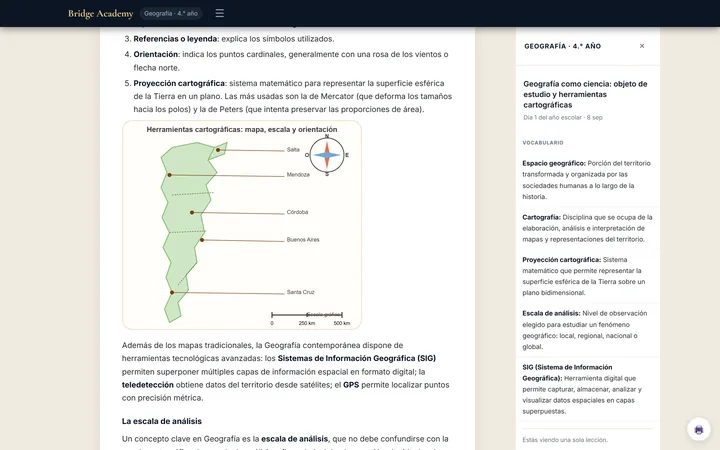Select the Espacio geográfico vocabulary term
Image resolution: width=720 pixels, height=450 pixels.
554,163
